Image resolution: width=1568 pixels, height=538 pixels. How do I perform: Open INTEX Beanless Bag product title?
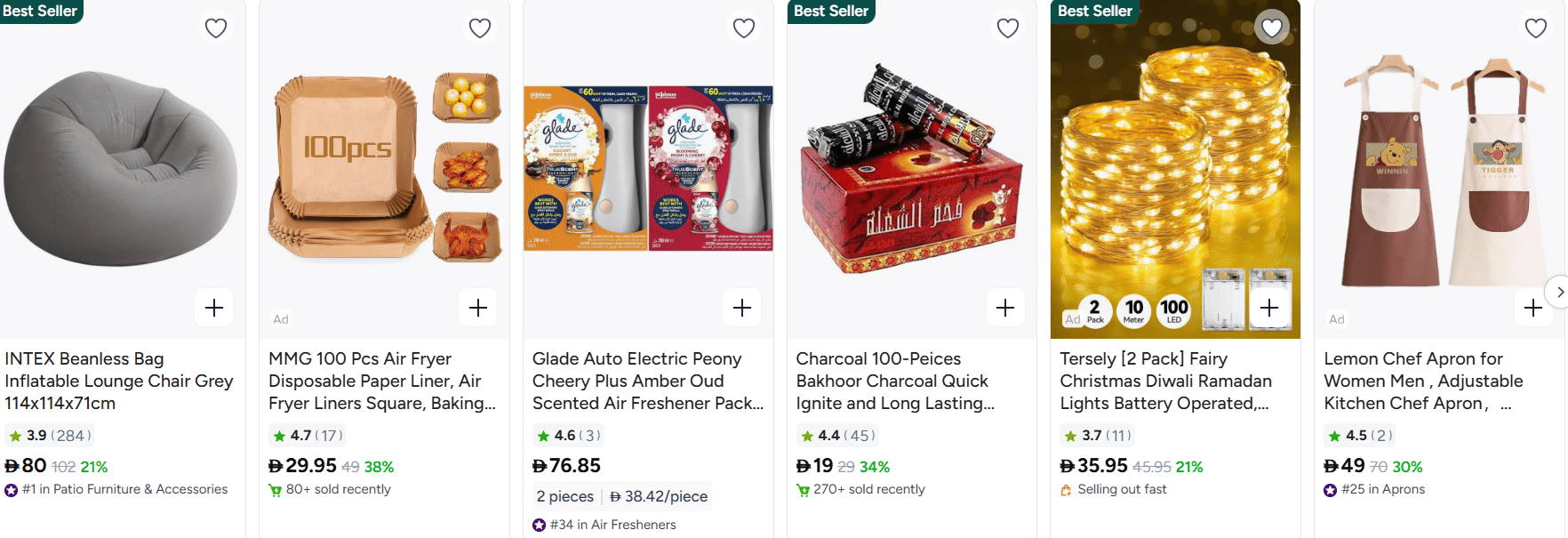tap(118, 381)
